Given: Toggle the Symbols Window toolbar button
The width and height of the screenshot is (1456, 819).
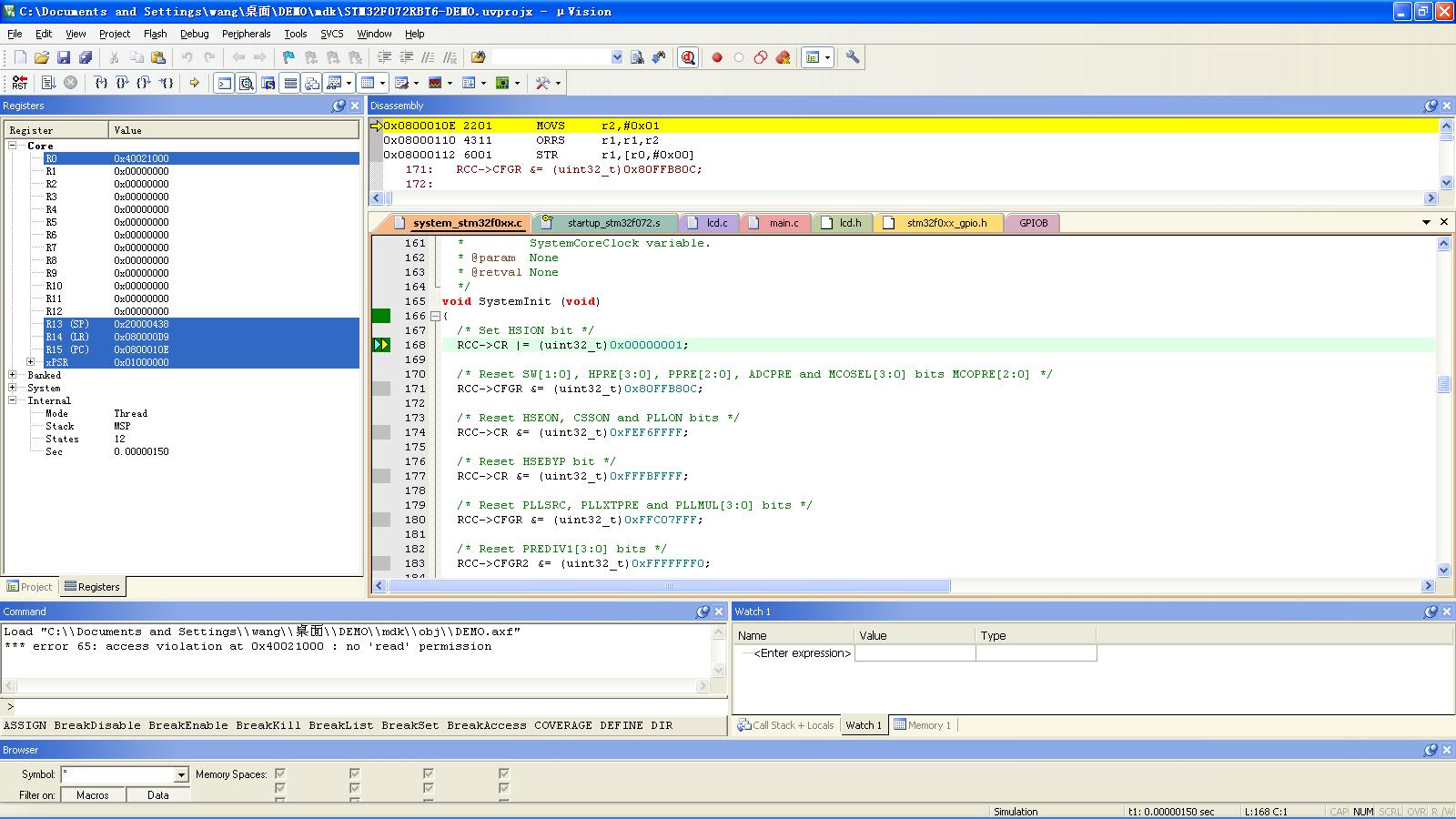Looking at the screenshot, I should coord(268,83).
